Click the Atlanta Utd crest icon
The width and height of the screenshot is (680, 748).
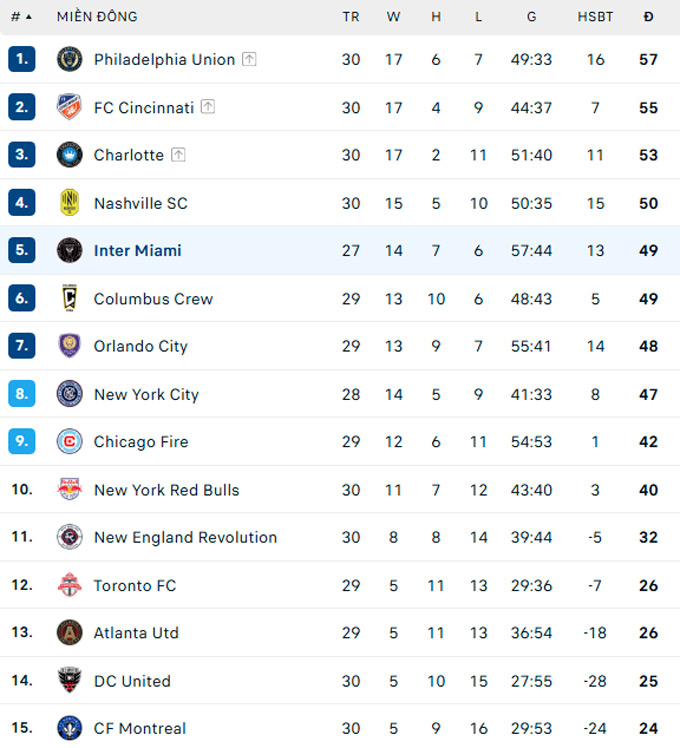tap(69, 633)
